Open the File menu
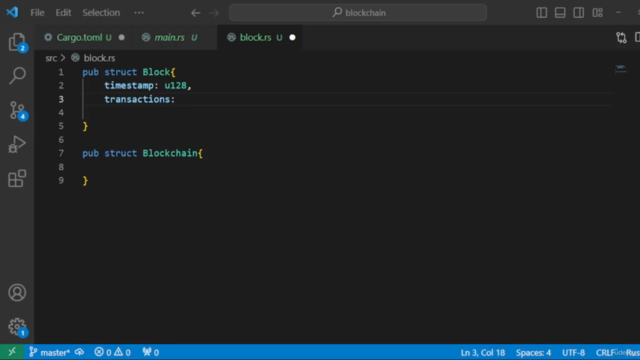 (37, 13)
